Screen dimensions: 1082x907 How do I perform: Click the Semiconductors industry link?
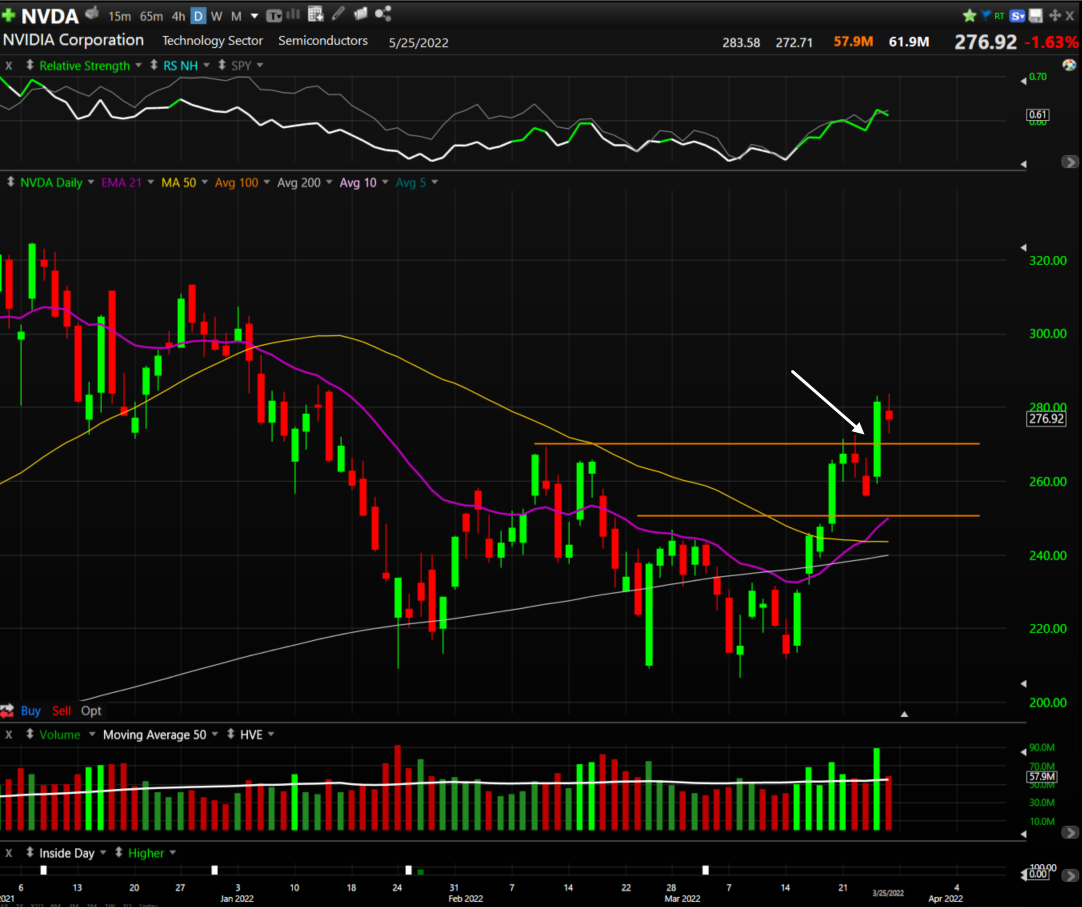323,41
